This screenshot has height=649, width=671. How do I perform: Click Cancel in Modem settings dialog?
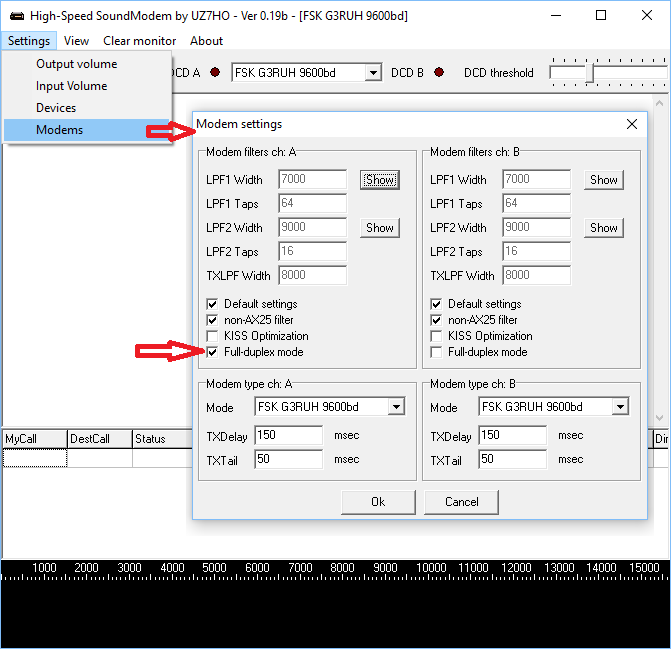point(461,502)
